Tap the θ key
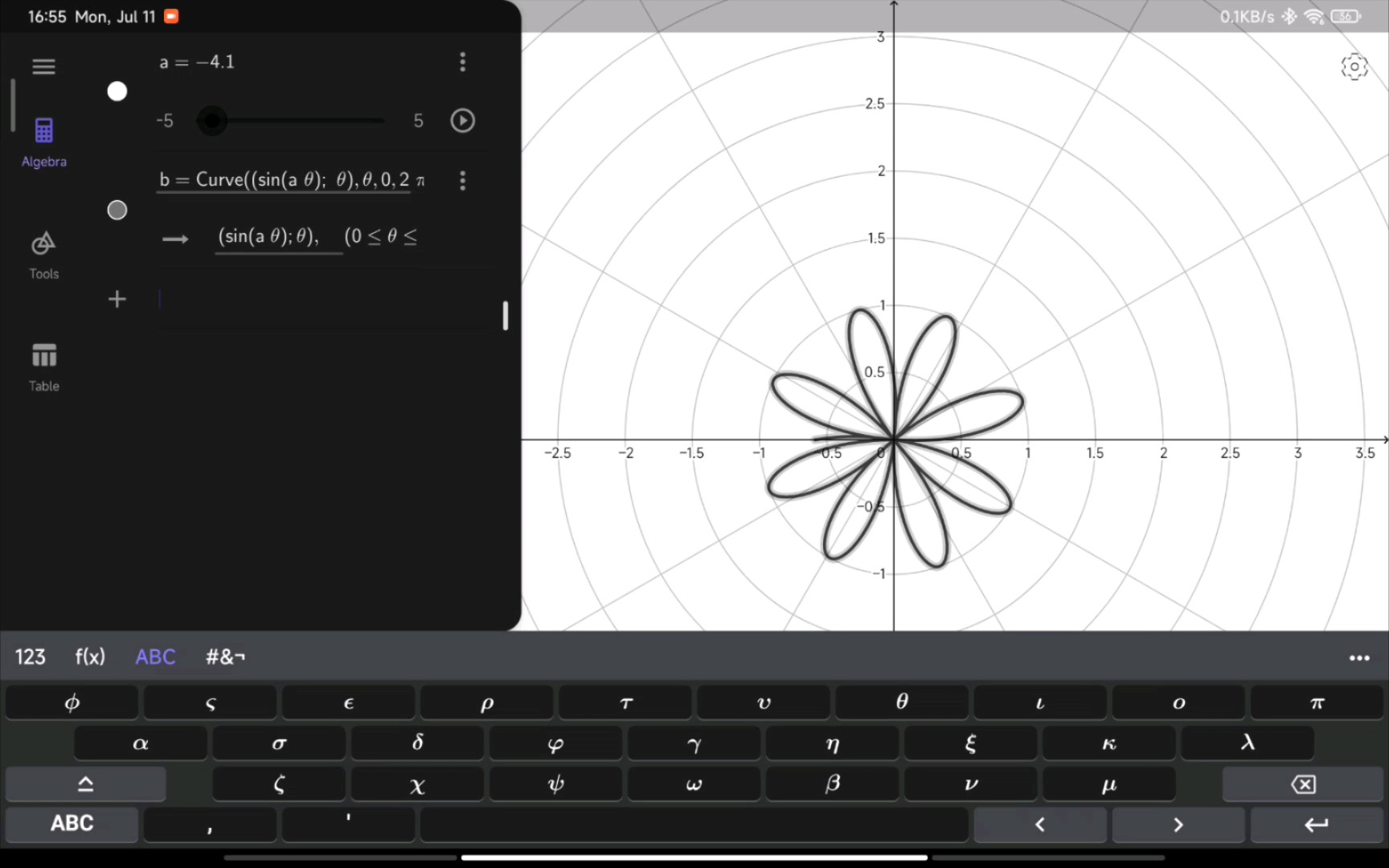This screenshot has width=1389, height=868. pos(902,702)
